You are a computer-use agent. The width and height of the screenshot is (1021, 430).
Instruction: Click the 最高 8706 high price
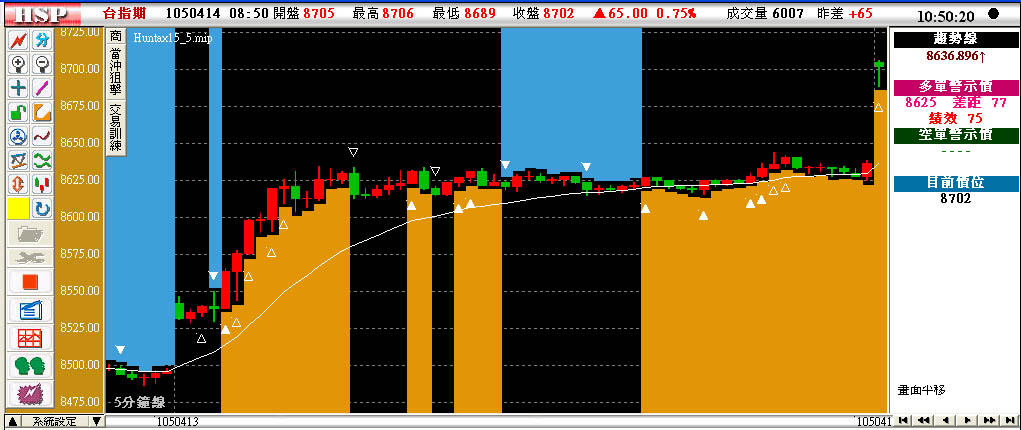pos(384,13)
